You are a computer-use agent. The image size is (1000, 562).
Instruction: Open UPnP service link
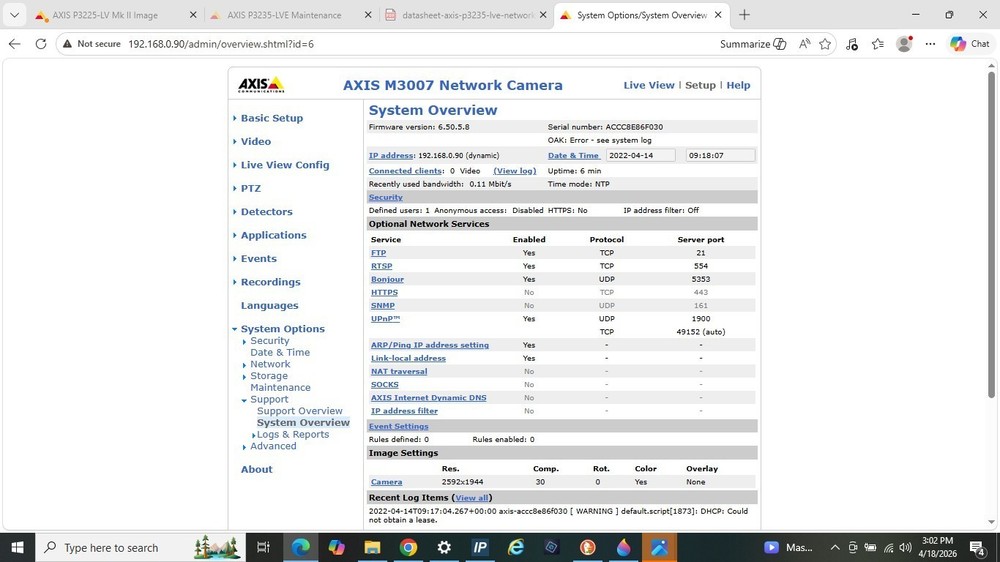pos(385,319)
